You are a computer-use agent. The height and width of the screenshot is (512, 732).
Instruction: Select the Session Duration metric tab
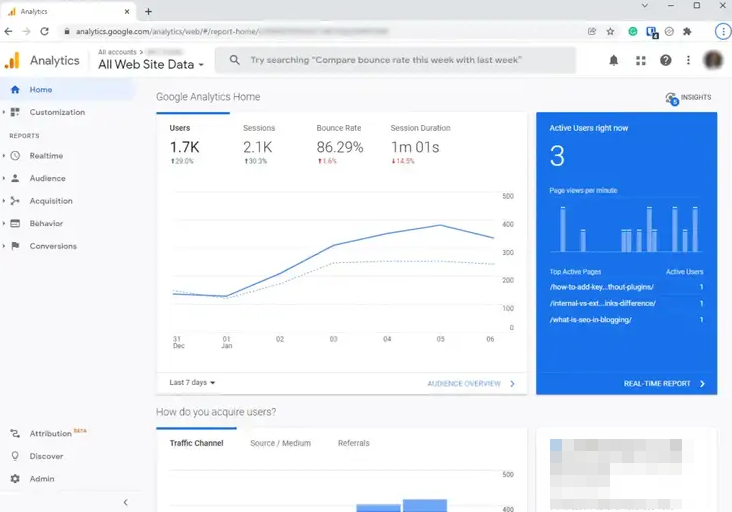(420, 144)
